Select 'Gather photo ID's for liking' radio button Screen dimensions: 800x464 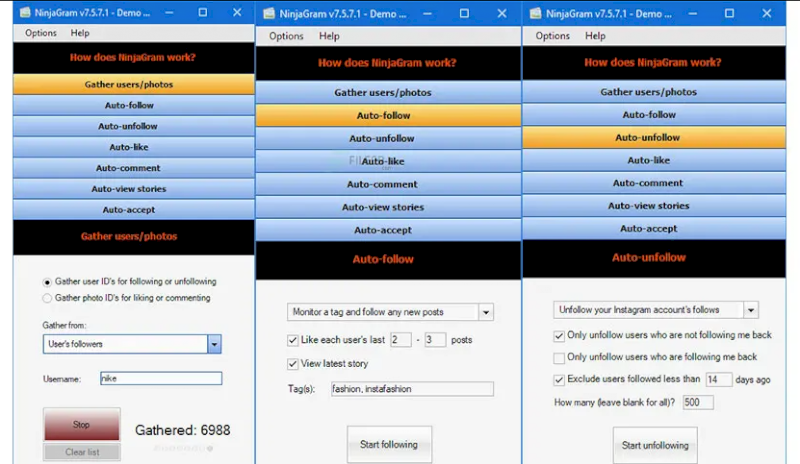click(47, 298)
